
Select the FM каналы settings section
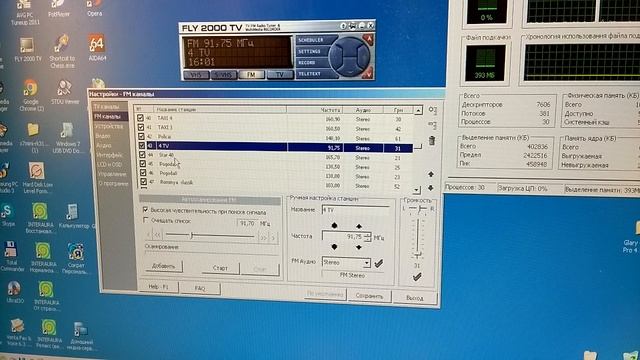(x=108, y=117)
